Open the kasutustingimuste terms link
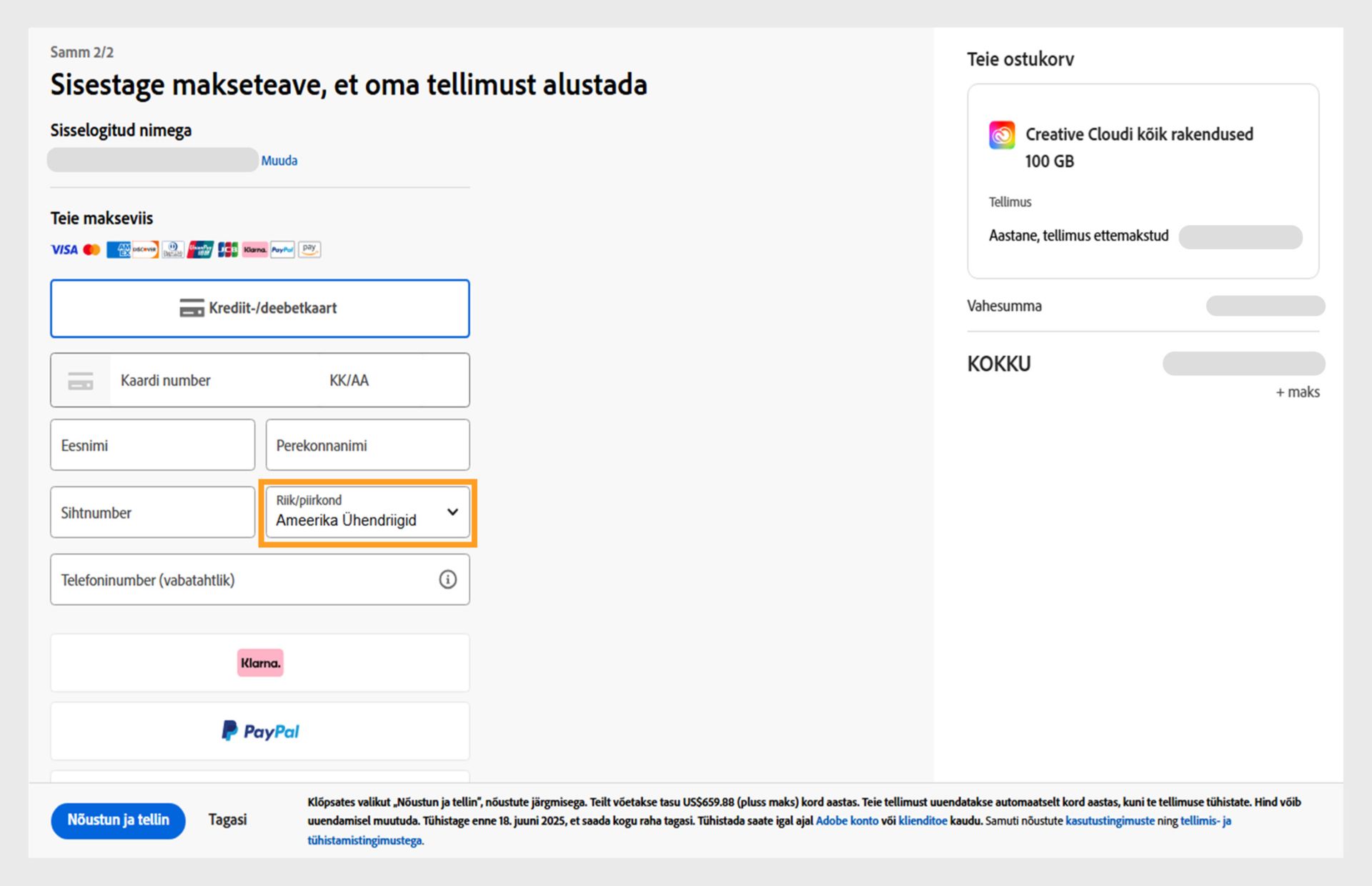 point(1109,821)
